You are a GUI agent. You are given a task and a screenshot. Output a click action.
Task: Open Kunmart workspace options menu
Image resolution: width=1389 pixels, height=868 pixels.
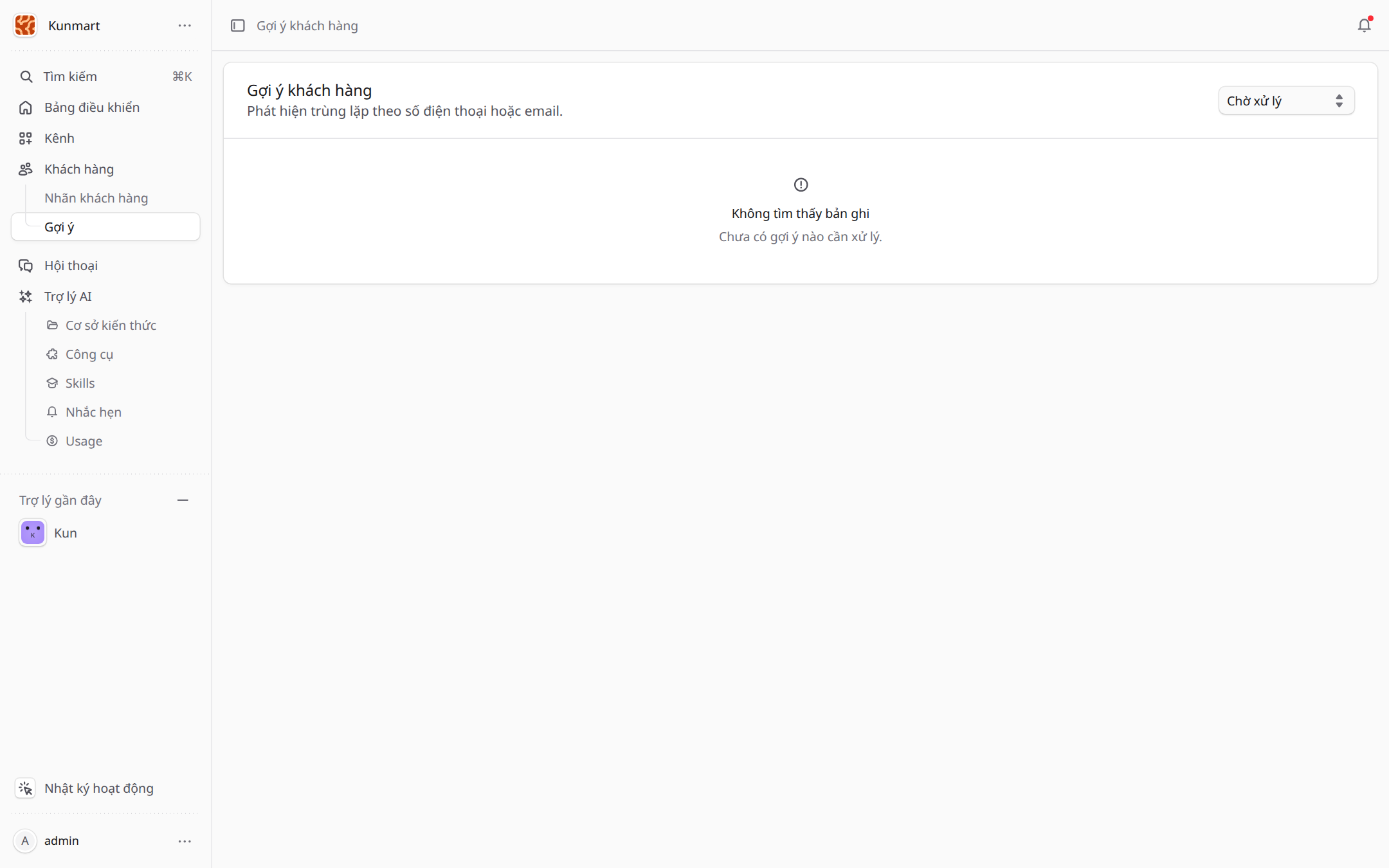(185, 26)
